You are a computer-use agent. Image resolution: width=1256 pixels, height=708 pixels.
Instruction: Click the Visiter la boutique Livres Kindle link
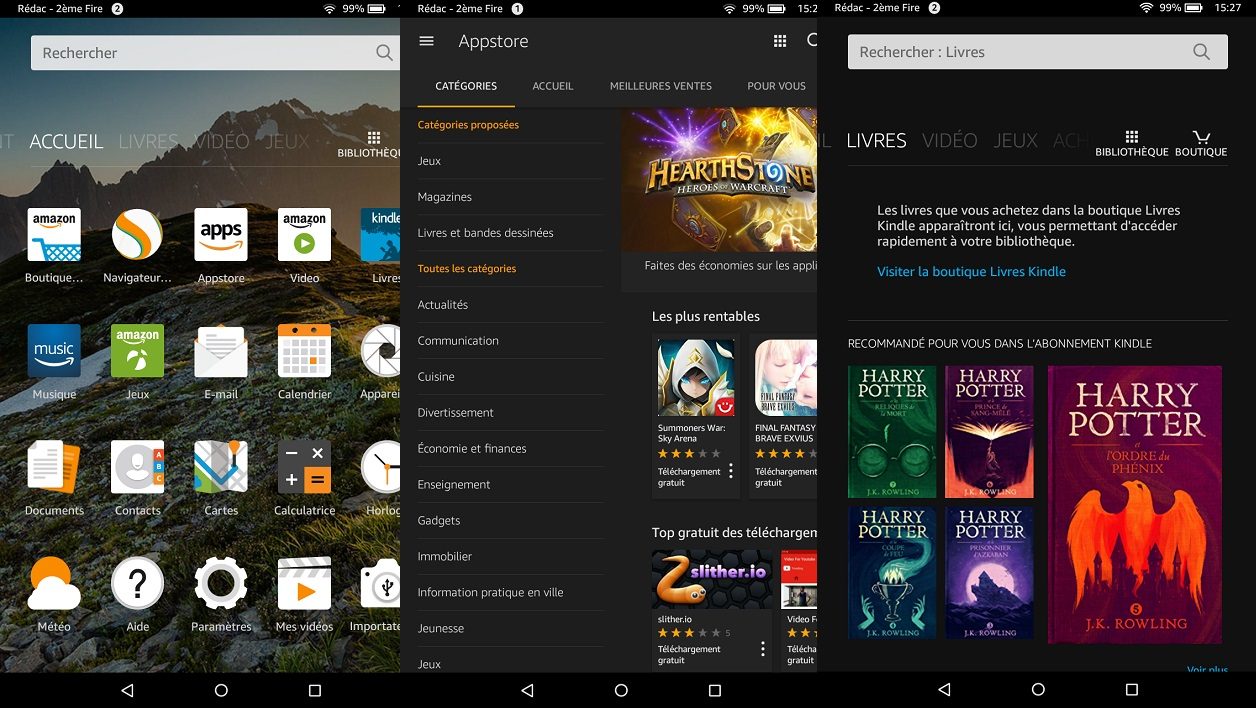click(970, 271)
